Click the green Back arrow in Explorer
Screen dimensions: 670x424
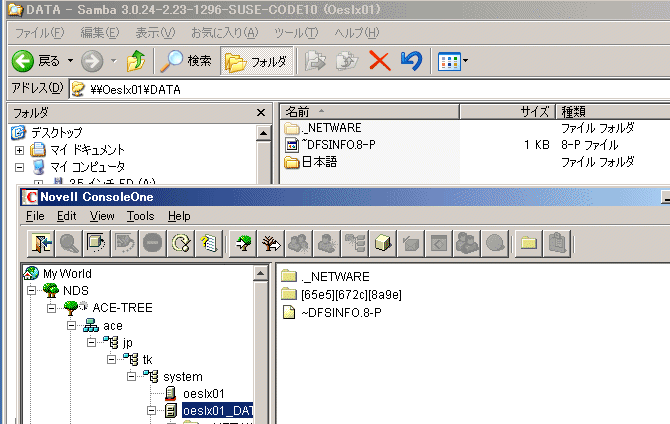23,61
